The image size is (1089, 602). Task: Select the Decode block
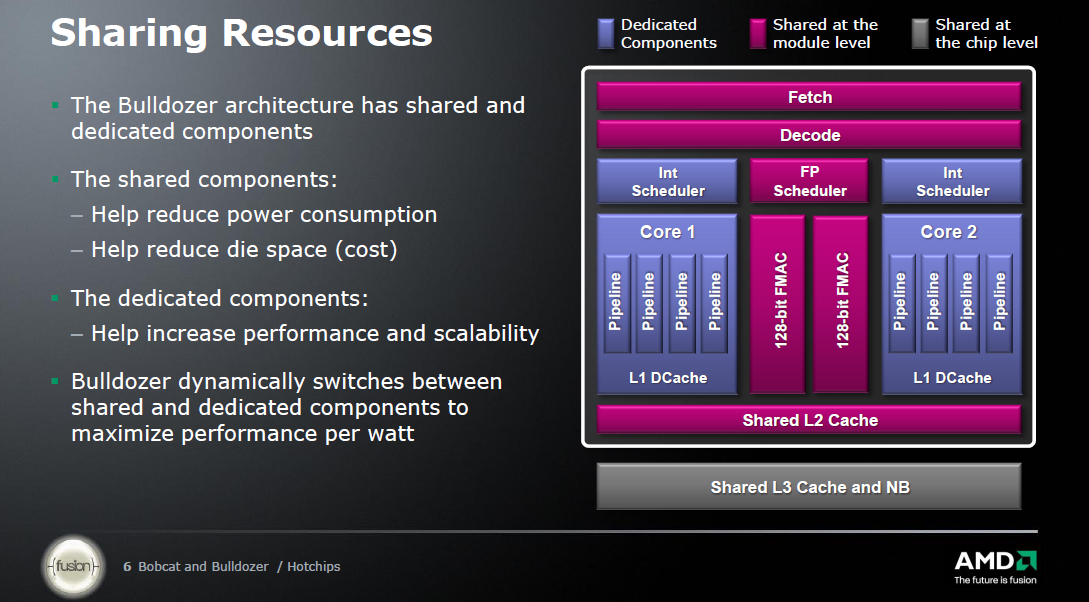809,135
